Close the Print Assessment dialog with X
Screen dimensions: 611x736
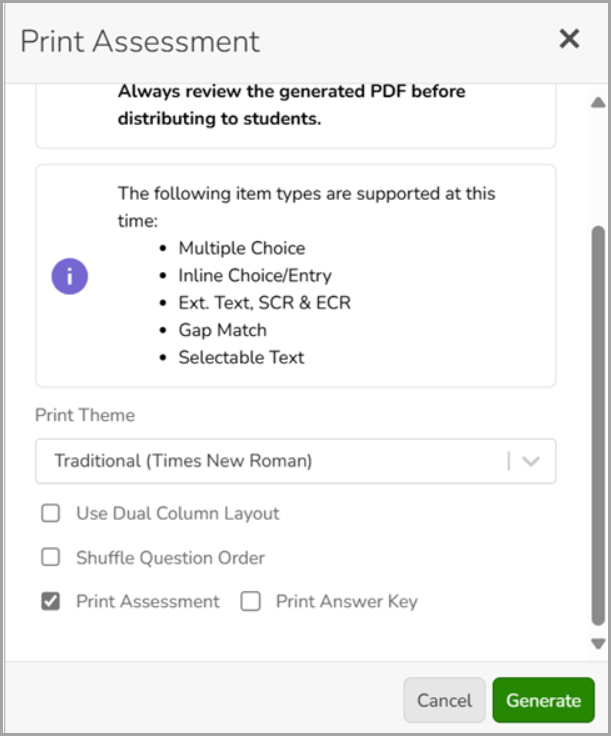569,38
